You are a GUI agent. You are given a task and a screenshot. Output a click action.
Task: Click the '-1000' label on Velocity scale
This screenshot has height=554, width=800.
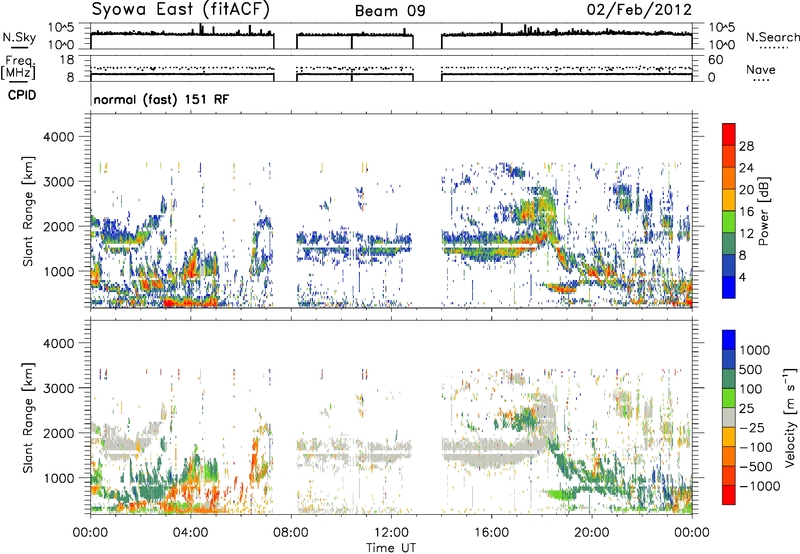(x=759, y=486)
